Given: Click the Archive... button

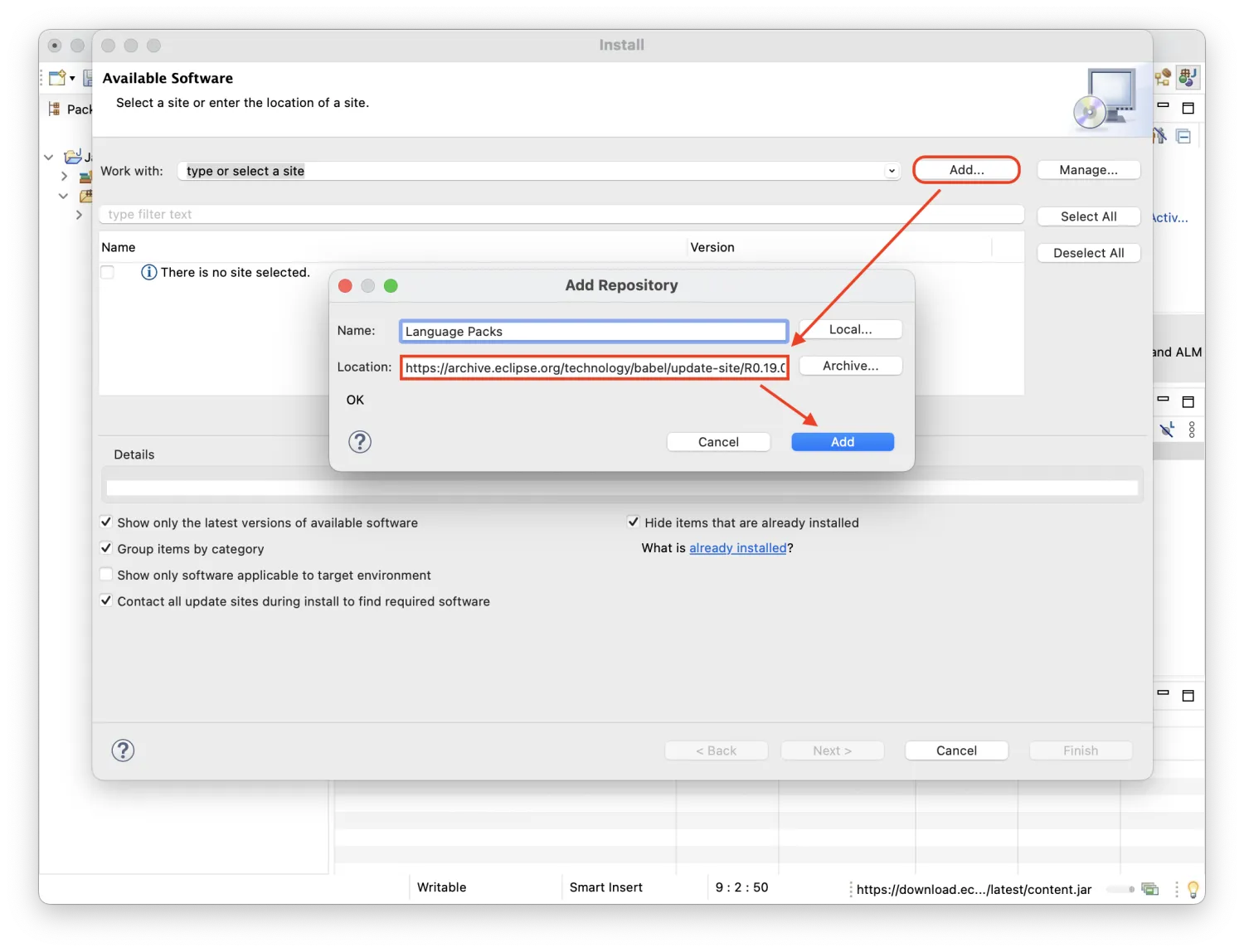Looking at the screenshot, I should tap(850, 366).
